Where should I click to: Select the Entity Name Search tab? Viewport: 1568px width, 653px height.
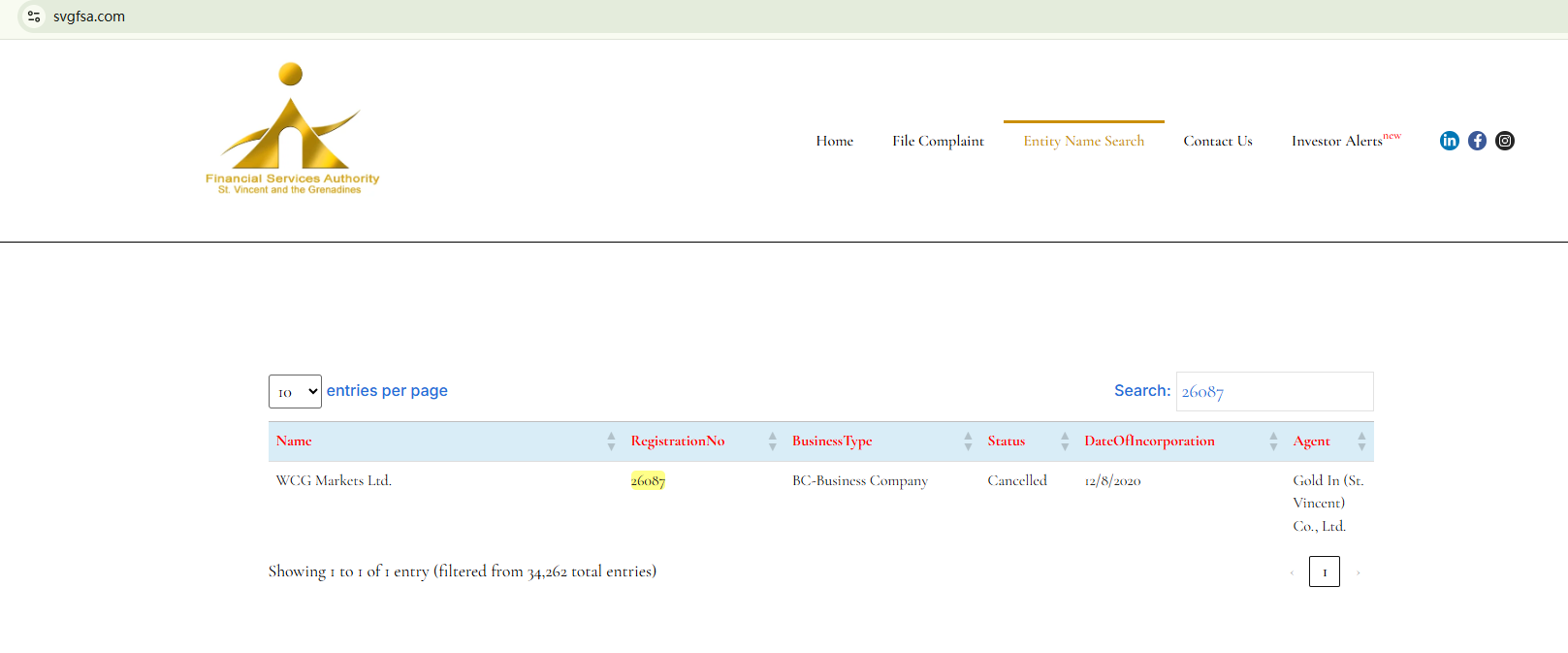tap(1083, 141)
